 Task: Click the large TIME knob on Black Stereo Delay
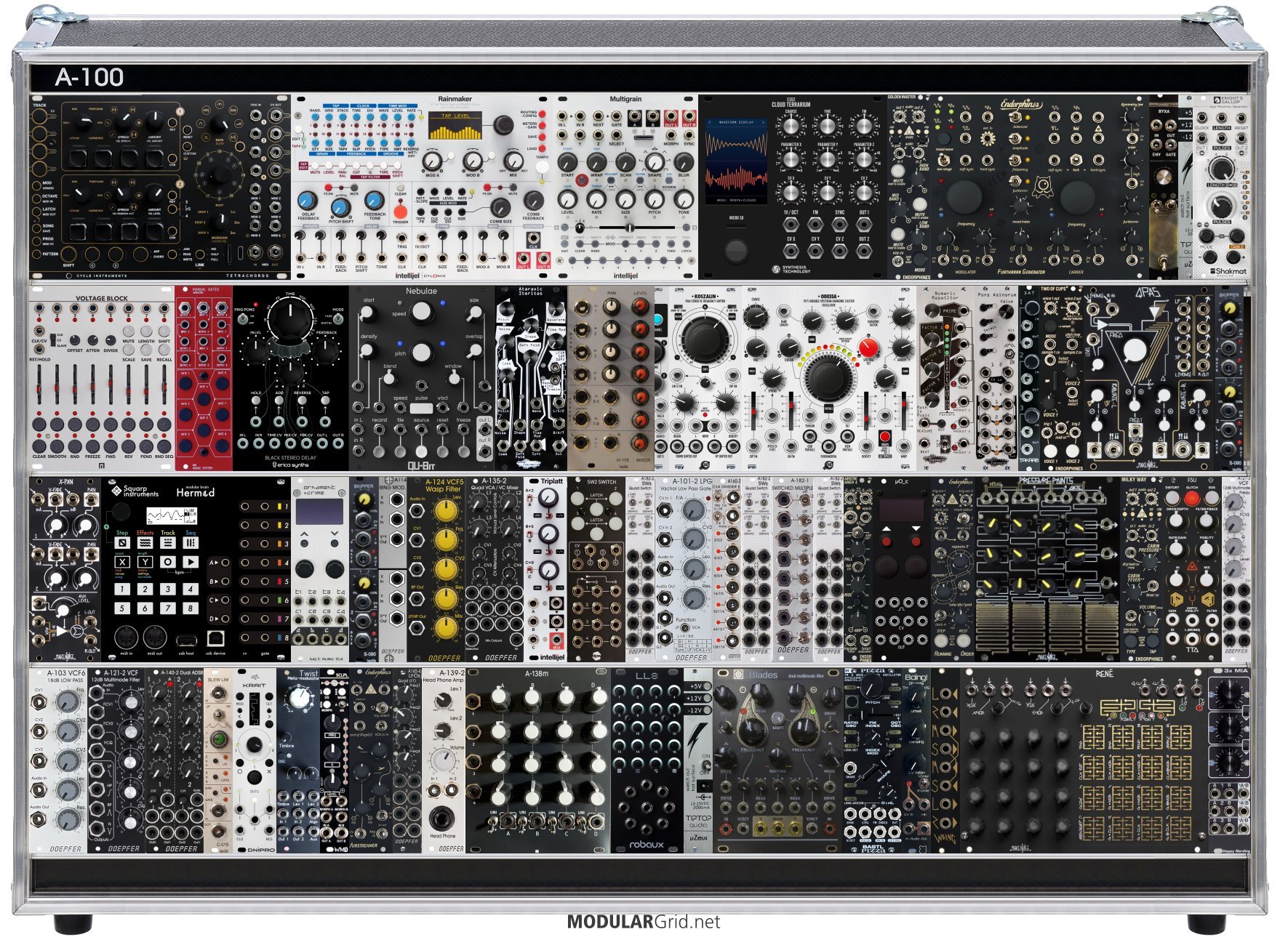point(289,318)
